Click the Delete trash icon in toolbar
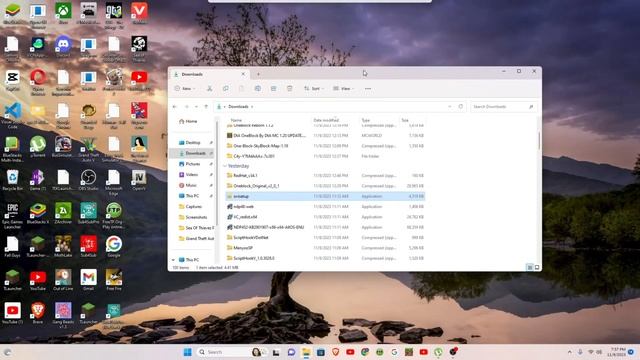Image resolution: width=640 pixels, height=360 pixels. 289,89
